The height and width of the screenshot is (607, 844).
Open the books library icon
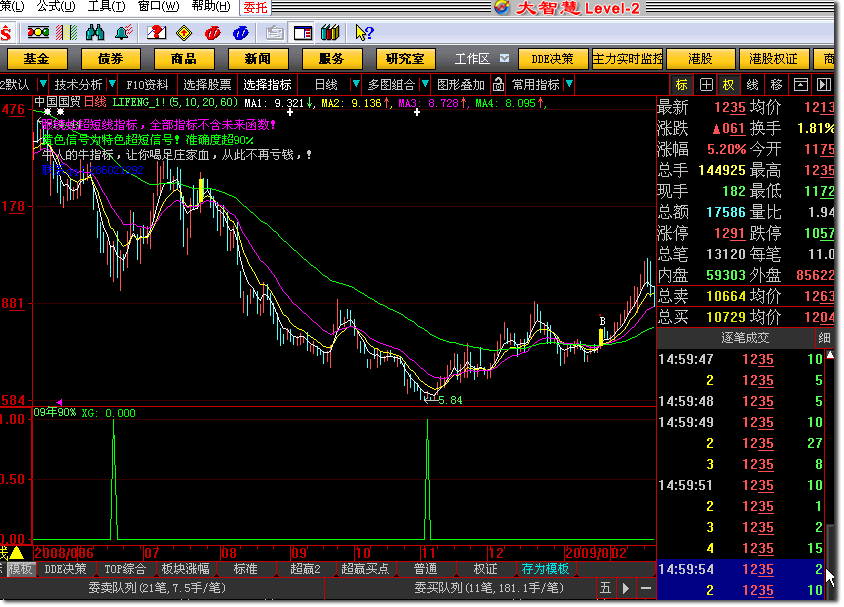click(330, 33)
